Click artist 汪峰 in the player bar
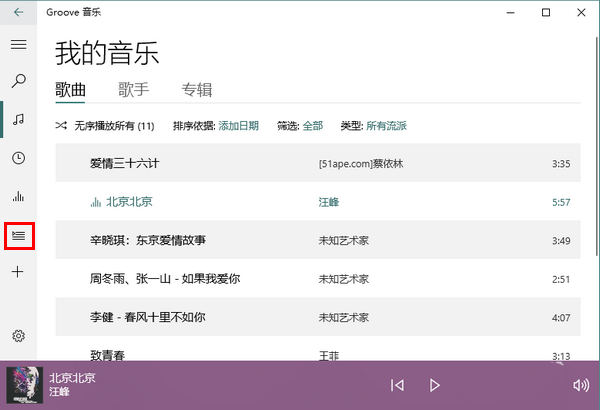Image resolution: width=600 pixels, height=410 pixels. [59, 392]
